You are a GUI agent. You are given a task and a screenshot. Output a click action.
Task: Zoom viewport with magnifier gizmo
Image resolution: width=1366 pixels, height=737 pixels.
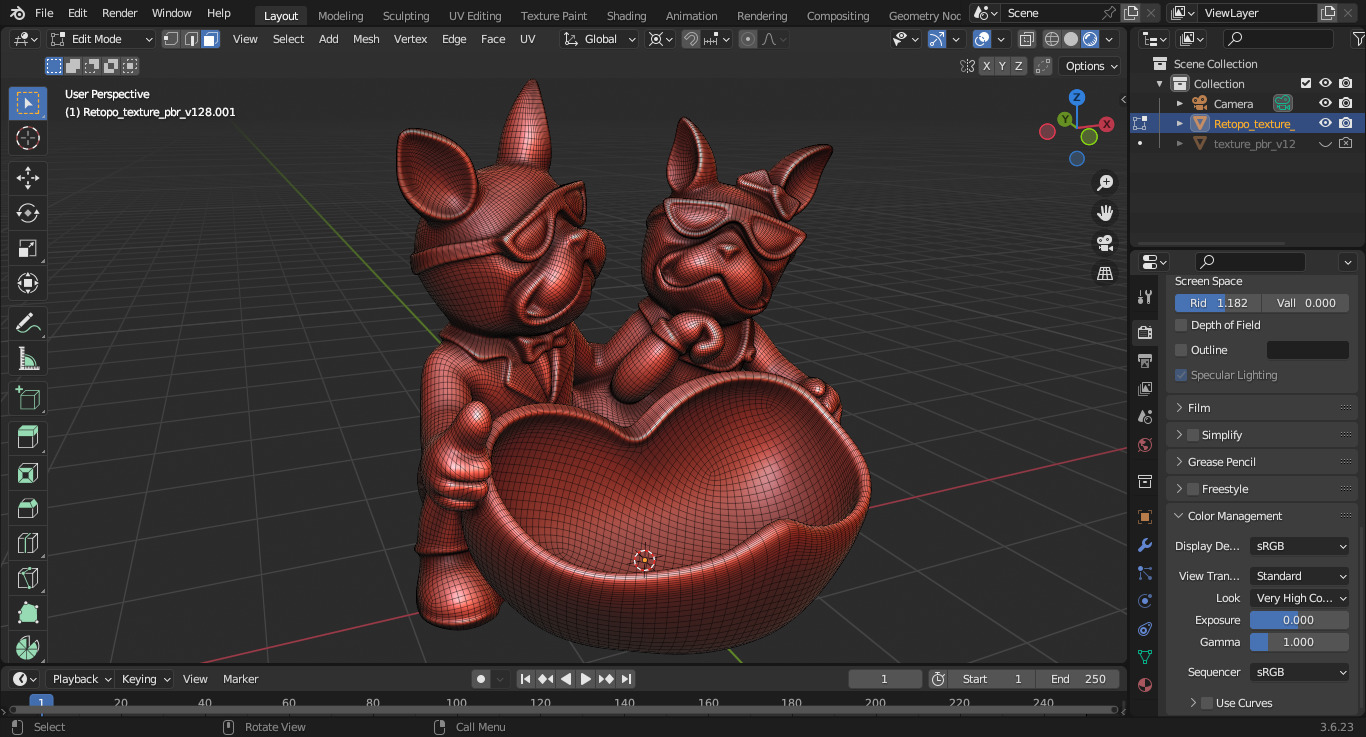pos(1105,183)
